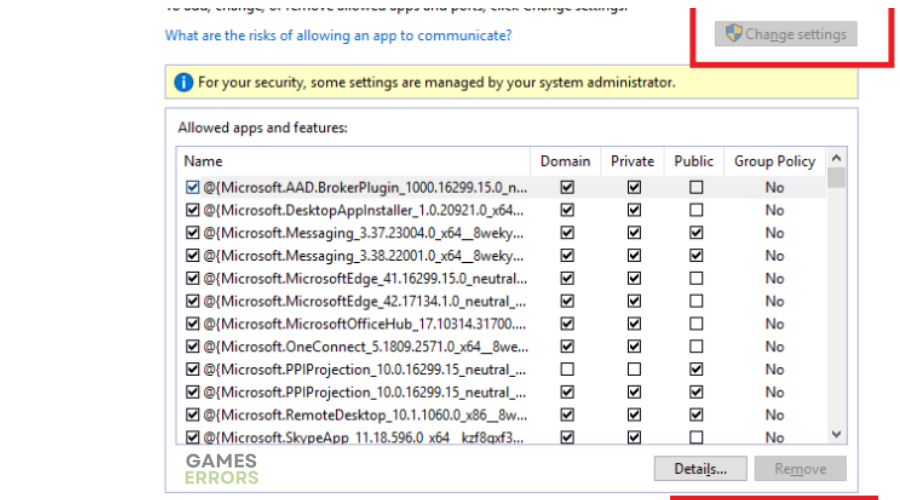Disable Public checkbox for RemoteDesktop
Screen dimensions: 900x500
tap(696, 414)
